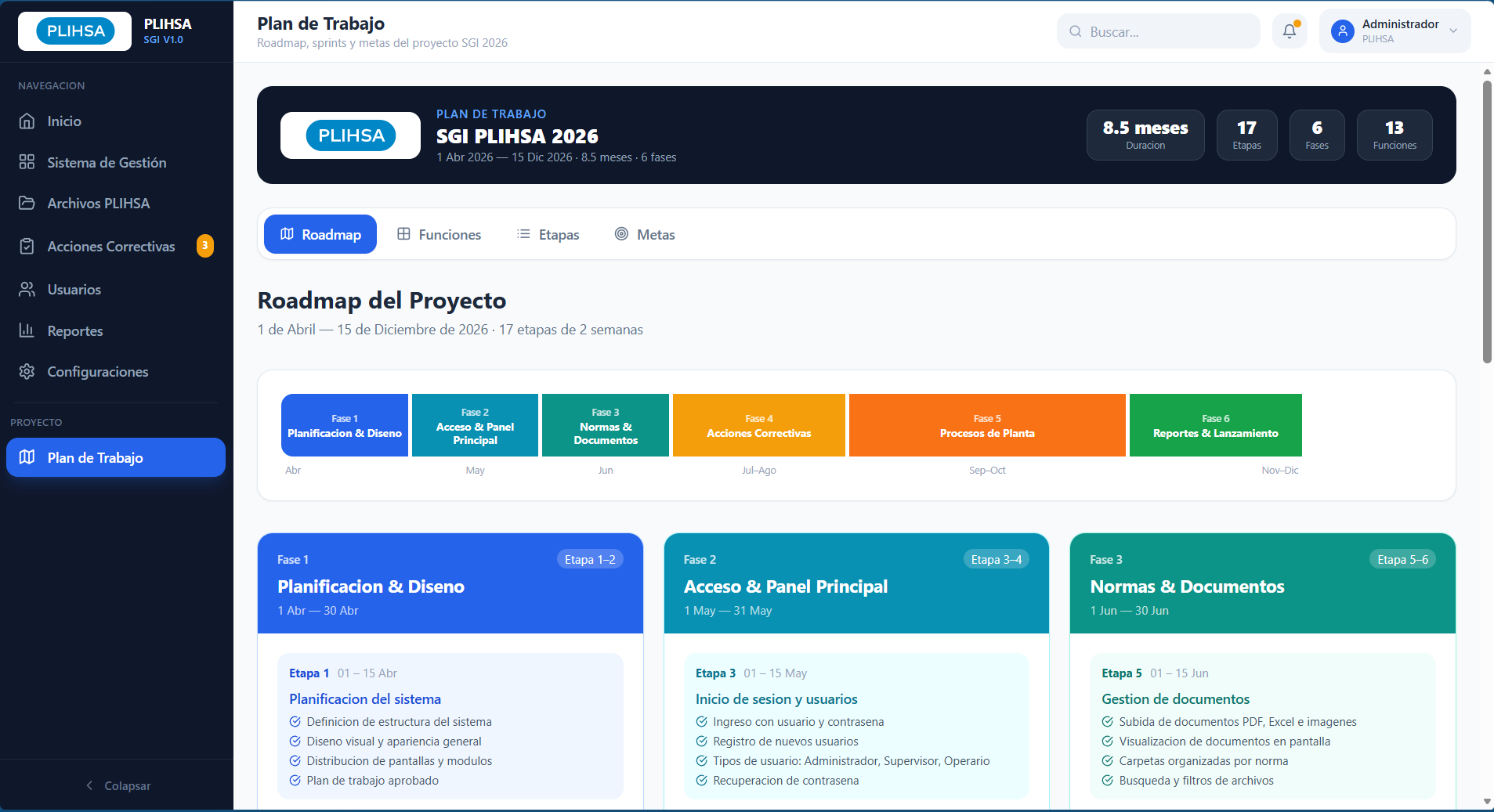Select the orange Fase 5 Procesos de Planta bar
This screenshot has width=1494, height=812.
(987, 425)
